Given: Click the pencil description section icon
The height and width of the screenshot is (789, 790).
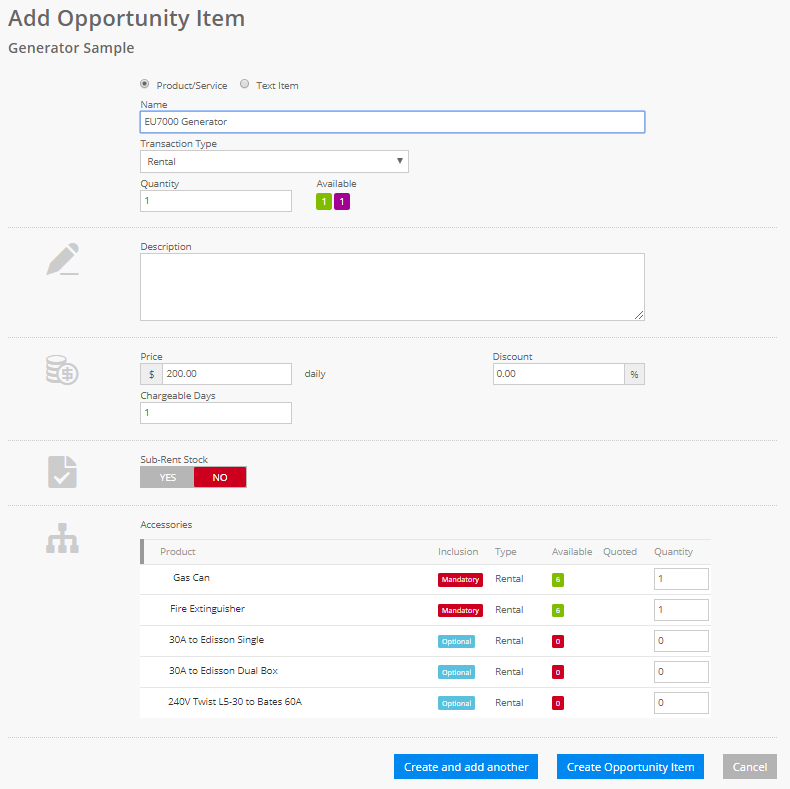Looking at the screenshot, I should coord(62,260).
